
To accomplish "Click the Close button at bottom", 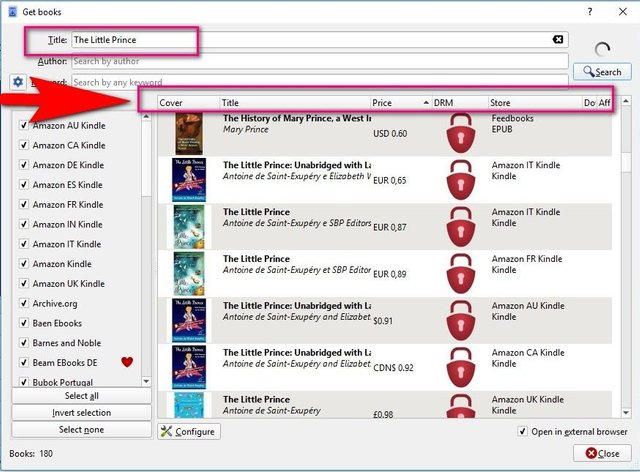I will click(x=602, y=453).
